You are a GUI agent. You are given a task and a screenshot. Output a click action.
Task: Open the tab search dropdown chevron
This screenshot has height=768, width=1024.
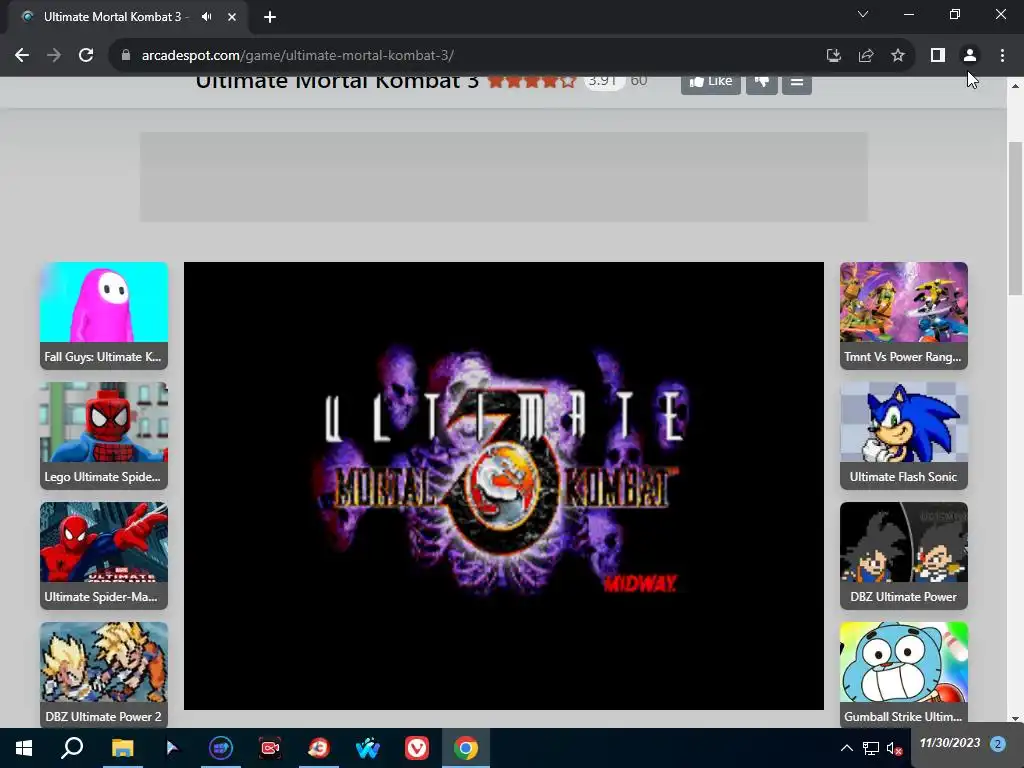[x=863, y=14]
